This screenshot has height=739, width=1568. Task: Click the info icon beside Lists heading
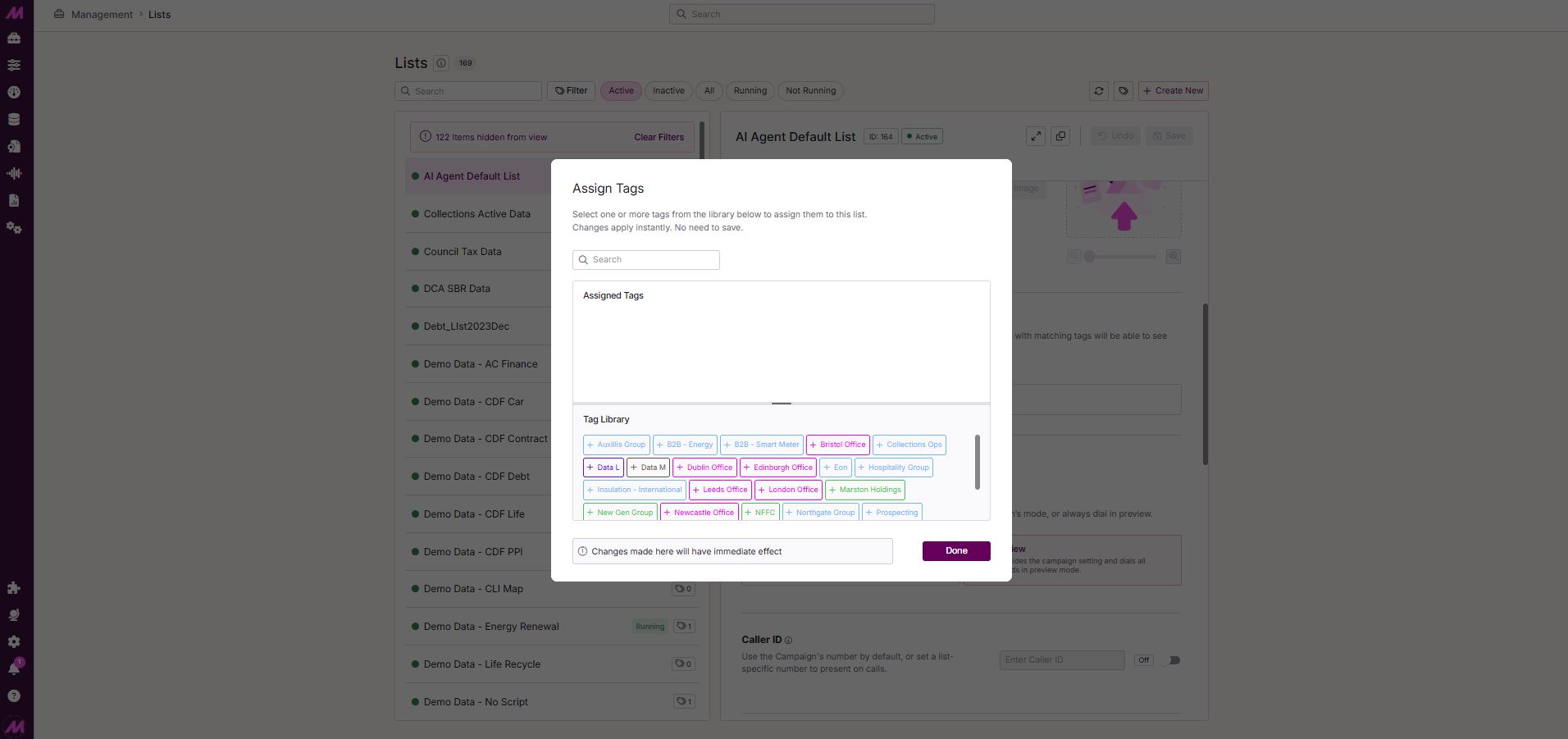click(441, 63)
